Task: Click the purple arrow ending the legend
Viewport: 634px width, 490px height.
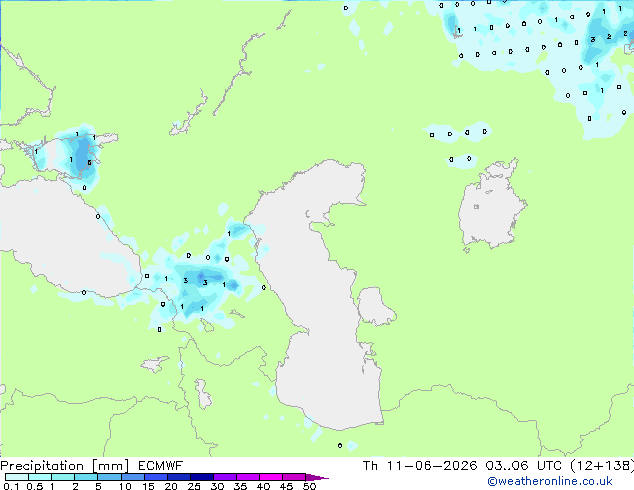Action: 317,477
